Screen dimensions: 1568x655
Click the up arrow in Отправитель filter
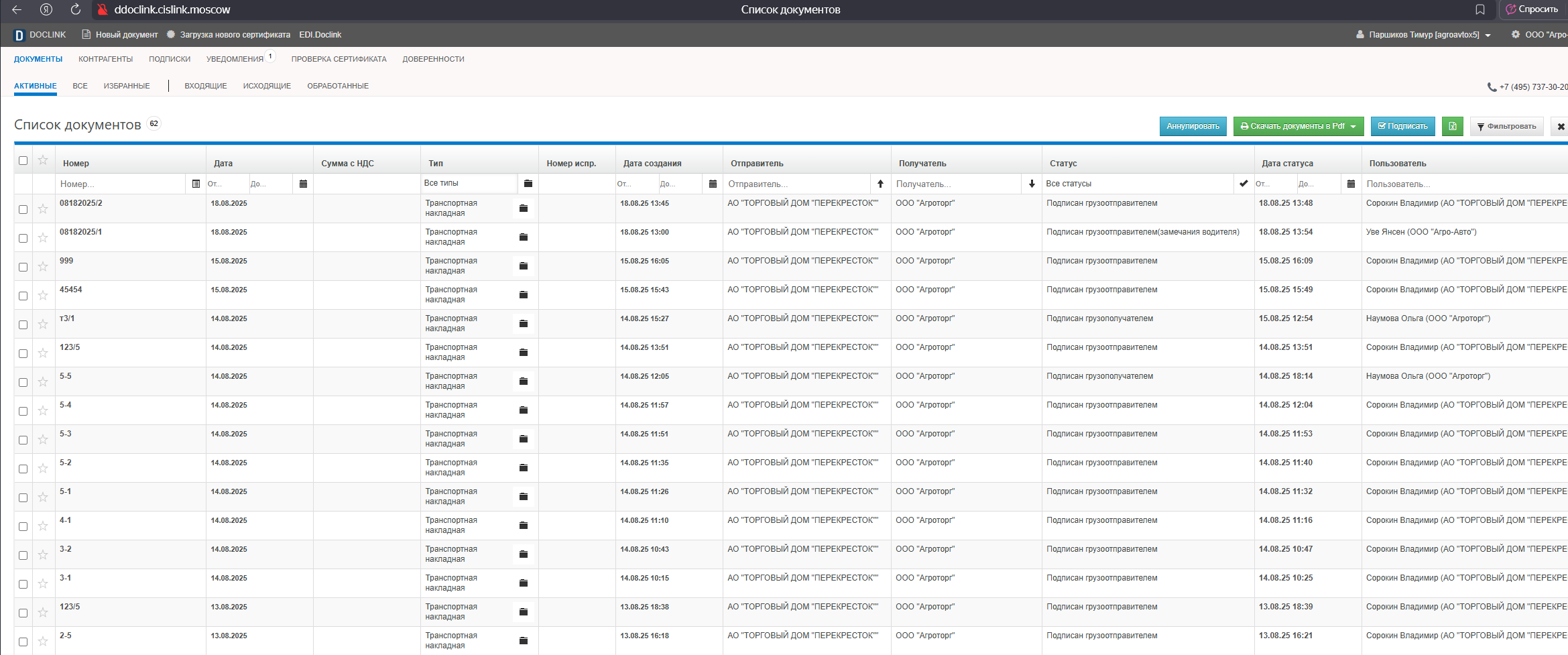[880, 184]
